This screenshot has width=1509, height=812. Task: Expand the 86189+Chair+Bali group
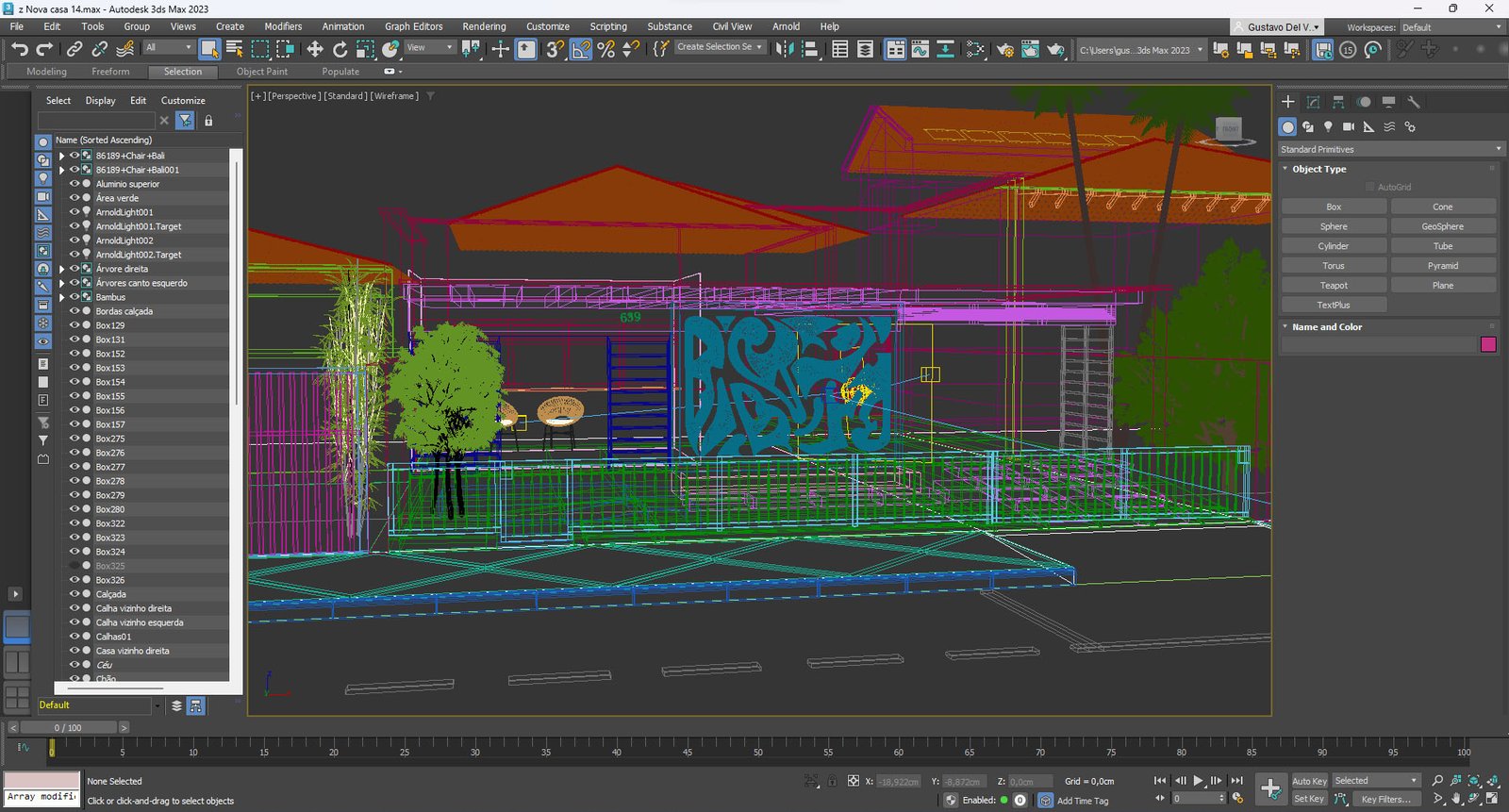click(62, 156)
